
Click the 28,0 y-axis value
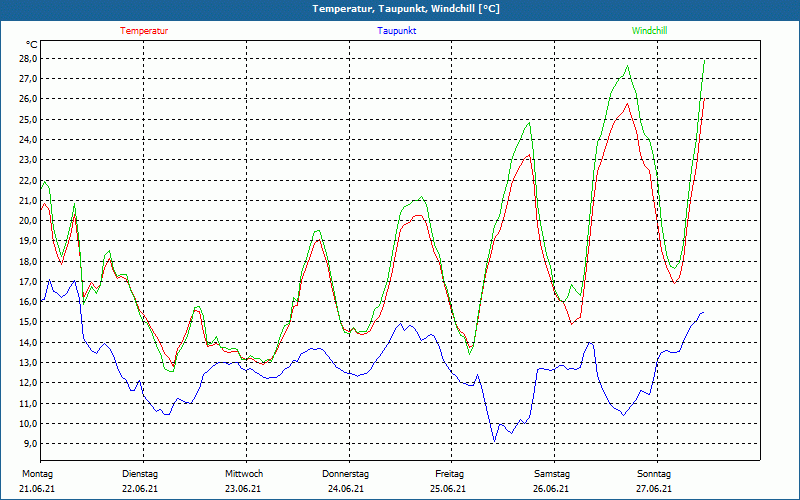pos(27,59)
